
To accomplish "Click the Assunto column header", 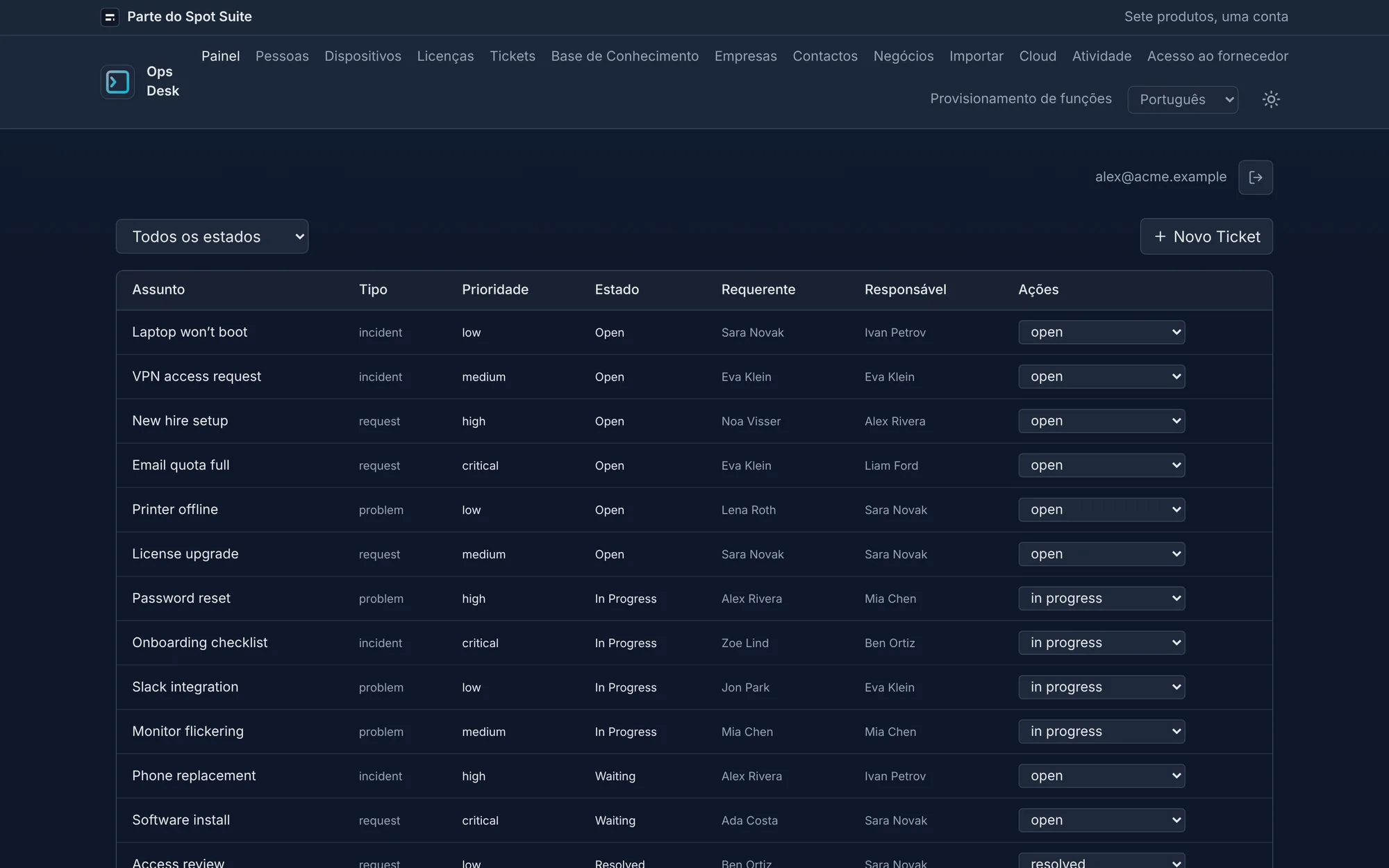I will coord(158,290).
